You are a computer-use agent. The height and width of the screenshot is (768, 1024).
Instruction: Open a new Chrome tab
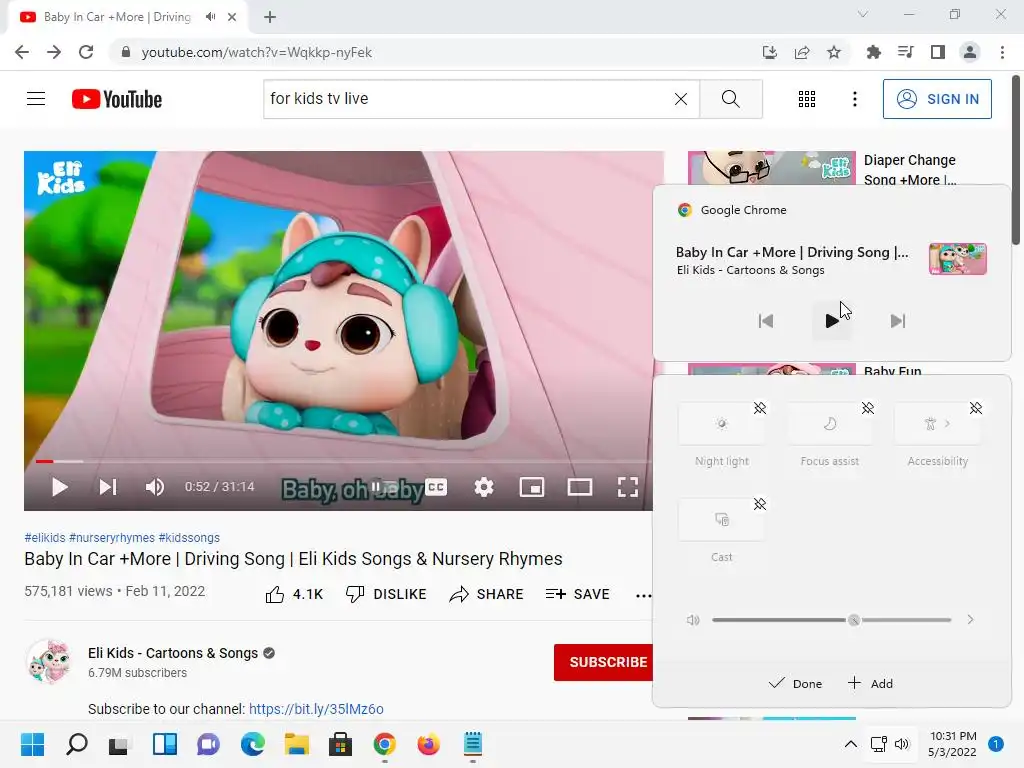click(x=270, y=17)
